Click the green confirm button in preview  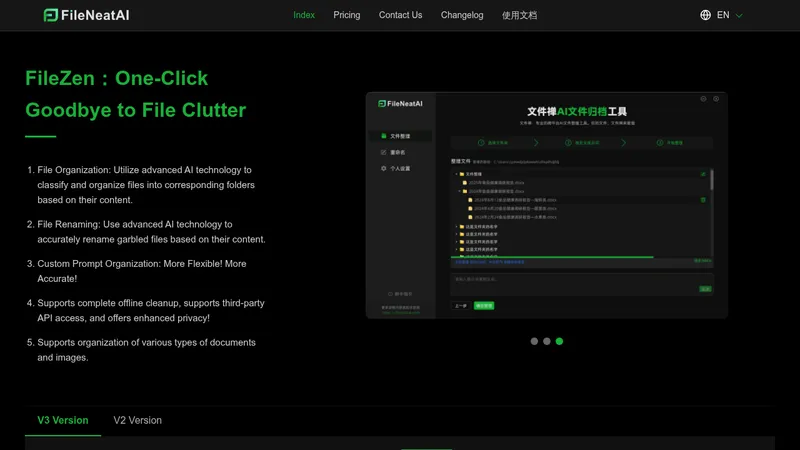click(484, 306)
